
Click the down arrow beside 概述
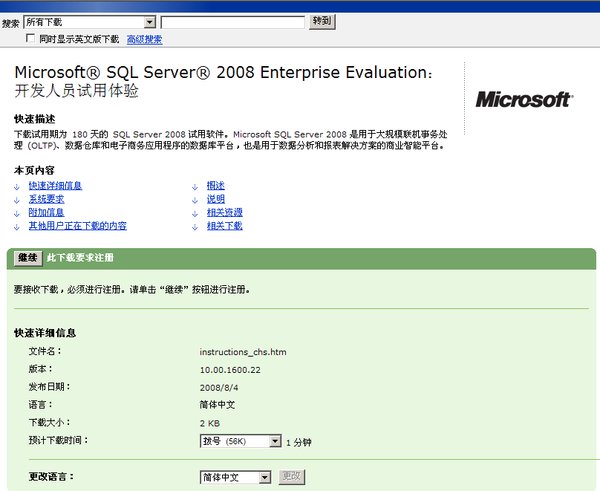tap(195, 187)
